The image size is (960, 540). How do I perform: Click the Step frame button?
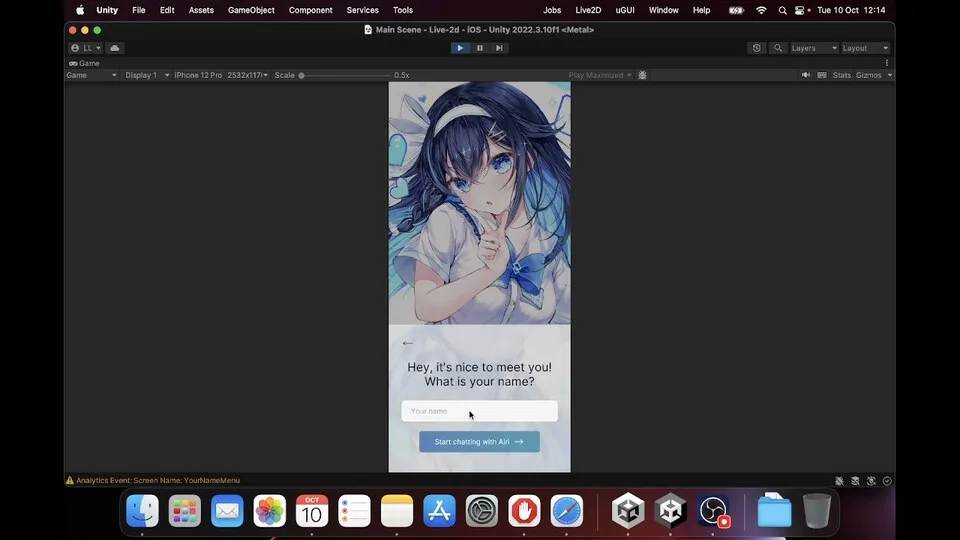coord(500,48)
